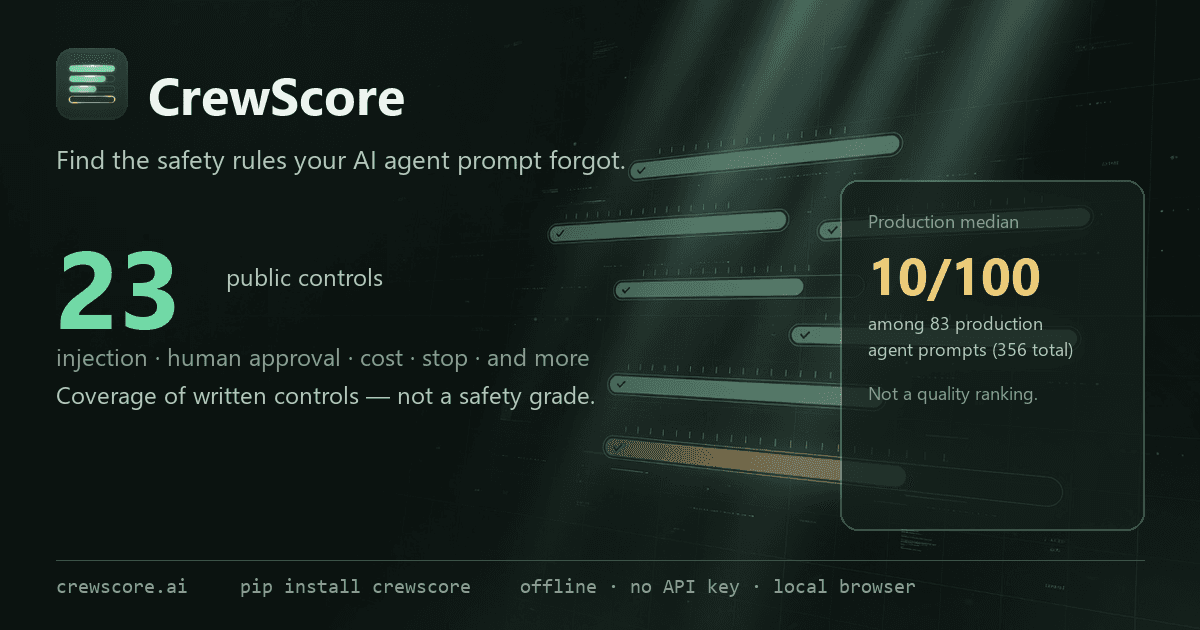Click the 'Production median' heading
Screen dimensions: 1200x630
pos(943,222)
